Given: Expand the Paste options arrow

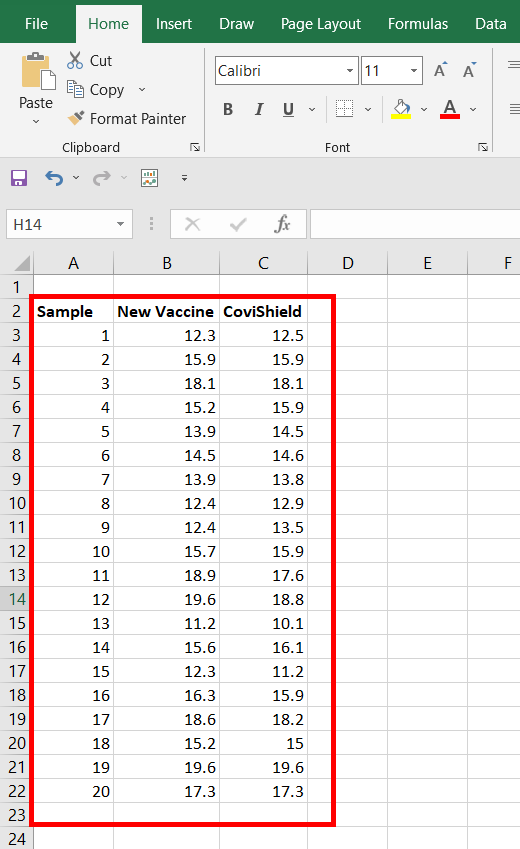Looking at the screenshot, I should click(36, 121).
